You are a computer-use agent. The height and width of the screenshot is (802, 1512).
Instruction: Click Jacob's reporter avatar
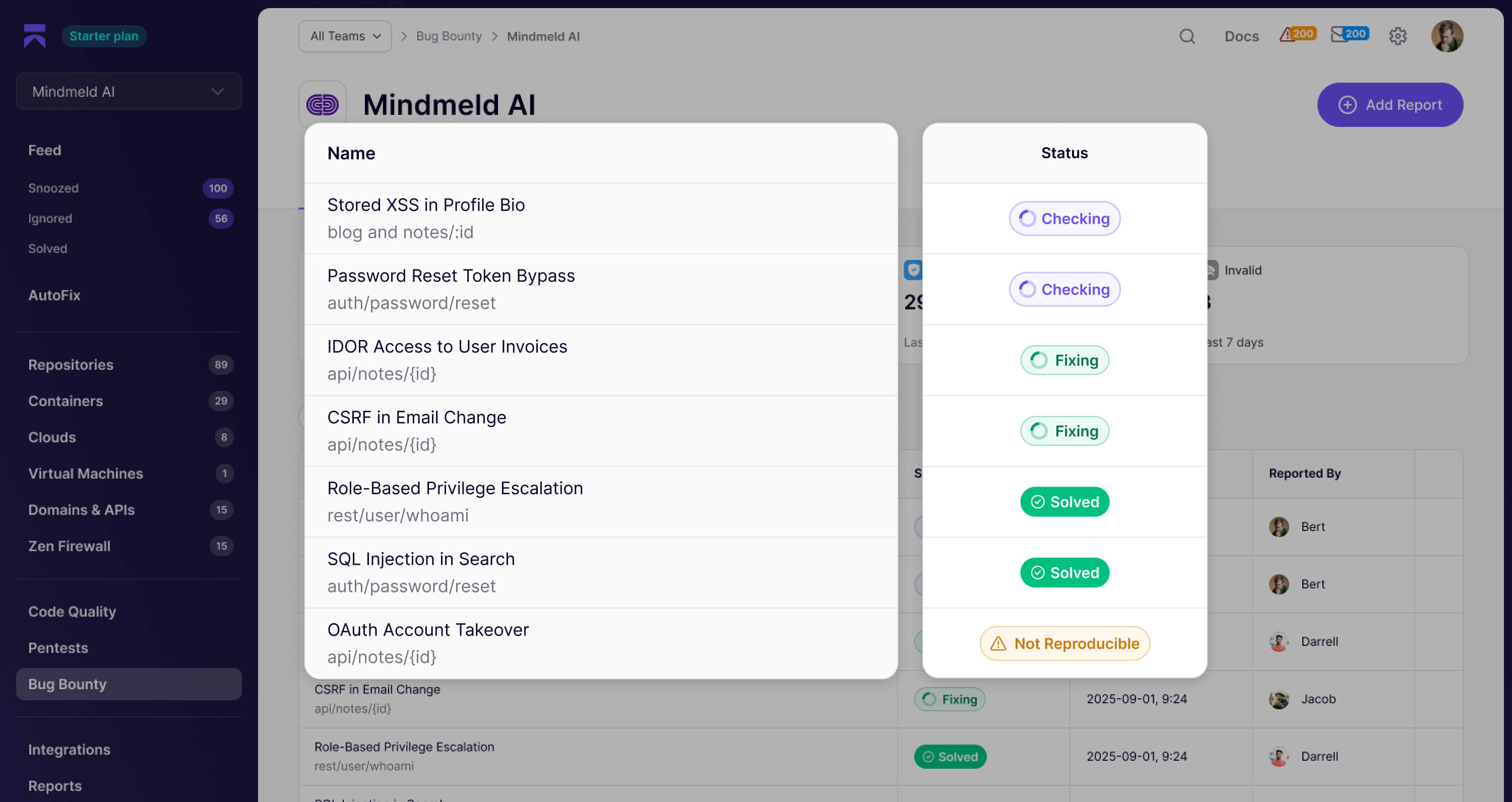tap(1278, 699)
